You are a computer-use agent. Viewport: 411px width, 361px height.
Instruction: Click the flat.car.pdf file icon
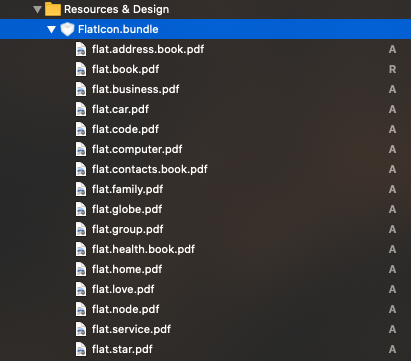(81, 109)
